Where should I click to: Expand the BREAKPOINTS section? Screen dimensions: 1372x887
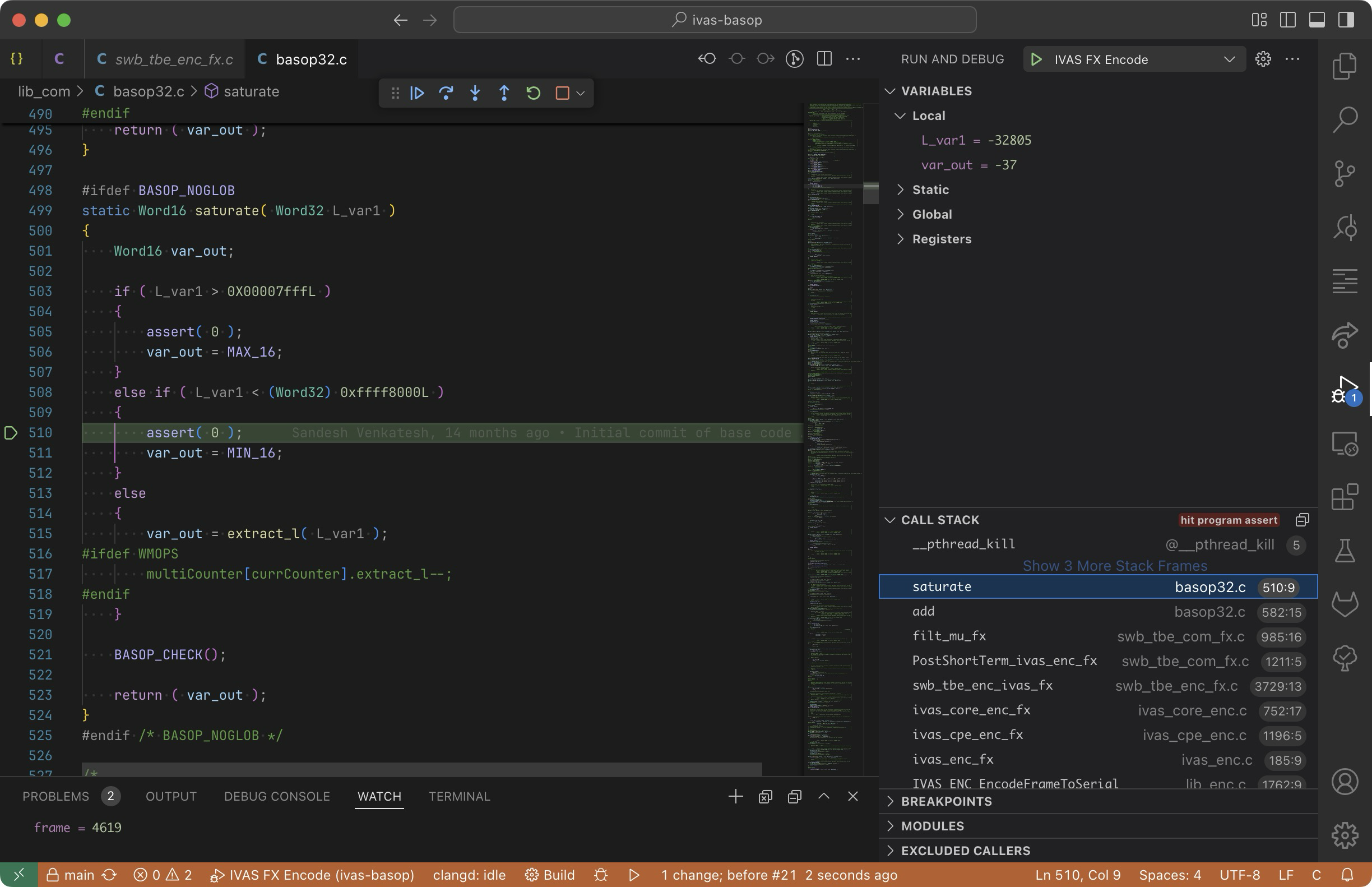click(x=946, y=801)
